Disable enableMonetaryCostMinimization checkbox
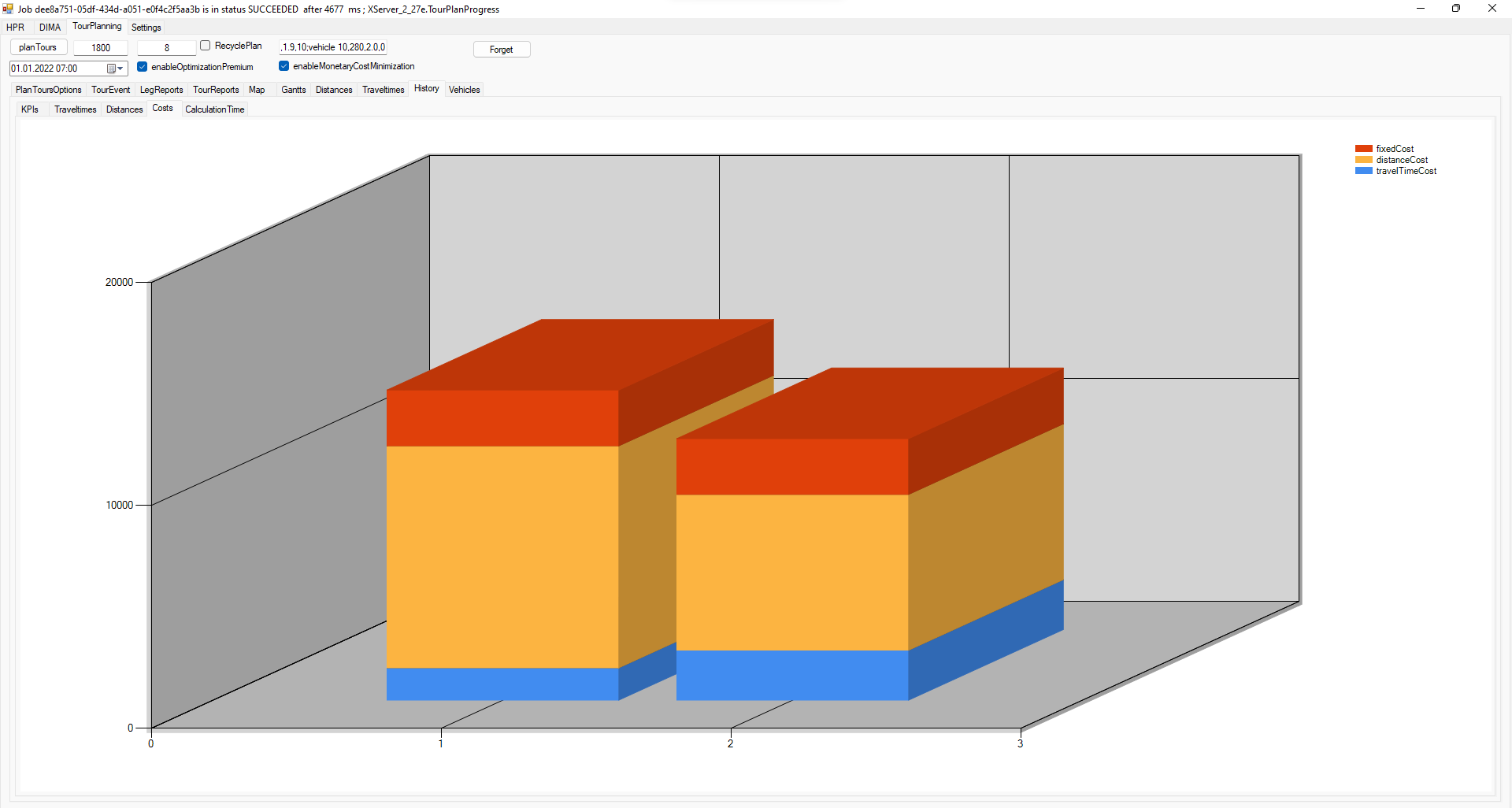The image size is (1512, 808). click(x=284, y=66)
